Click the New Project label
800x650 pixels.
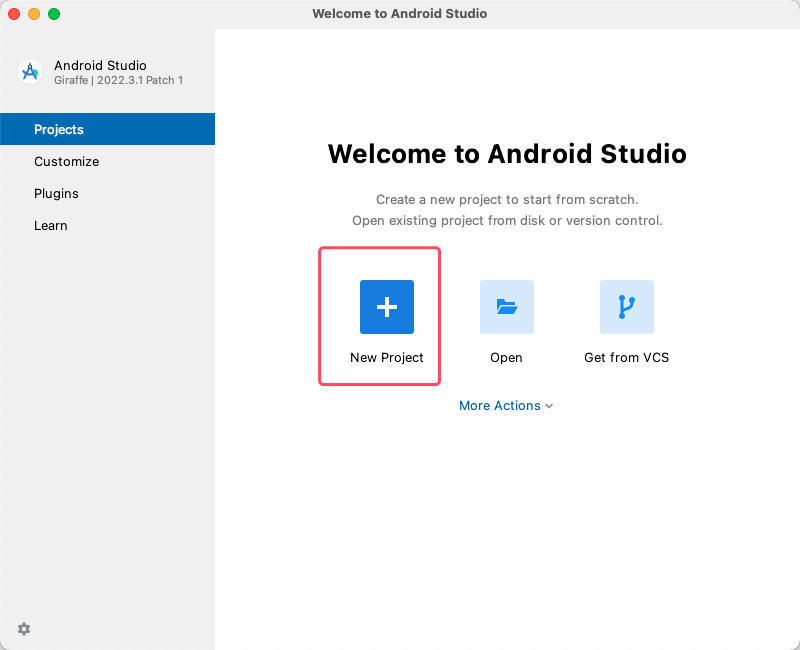click(387, 358)
